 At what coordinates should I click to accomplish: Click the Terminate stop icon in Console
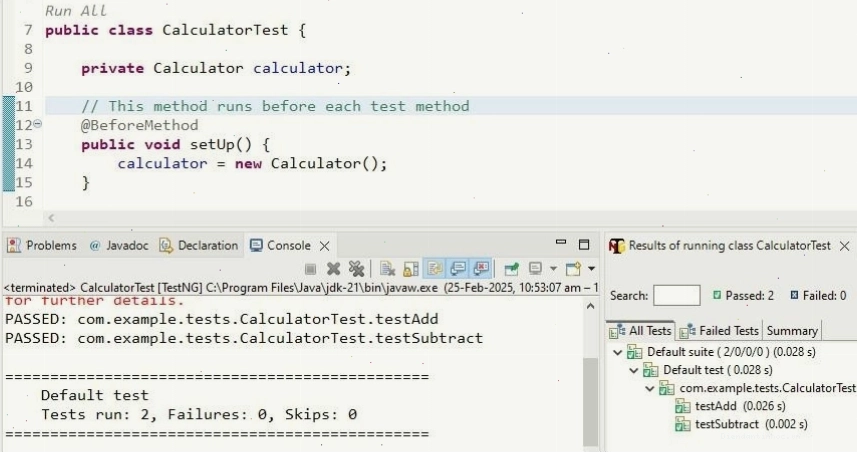310,269
